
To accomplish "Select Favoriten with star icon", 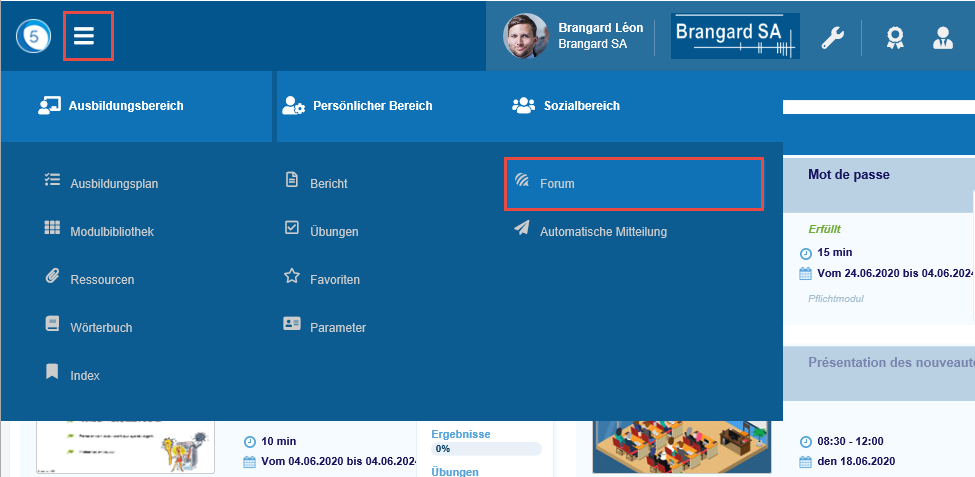I will [334, 279].
